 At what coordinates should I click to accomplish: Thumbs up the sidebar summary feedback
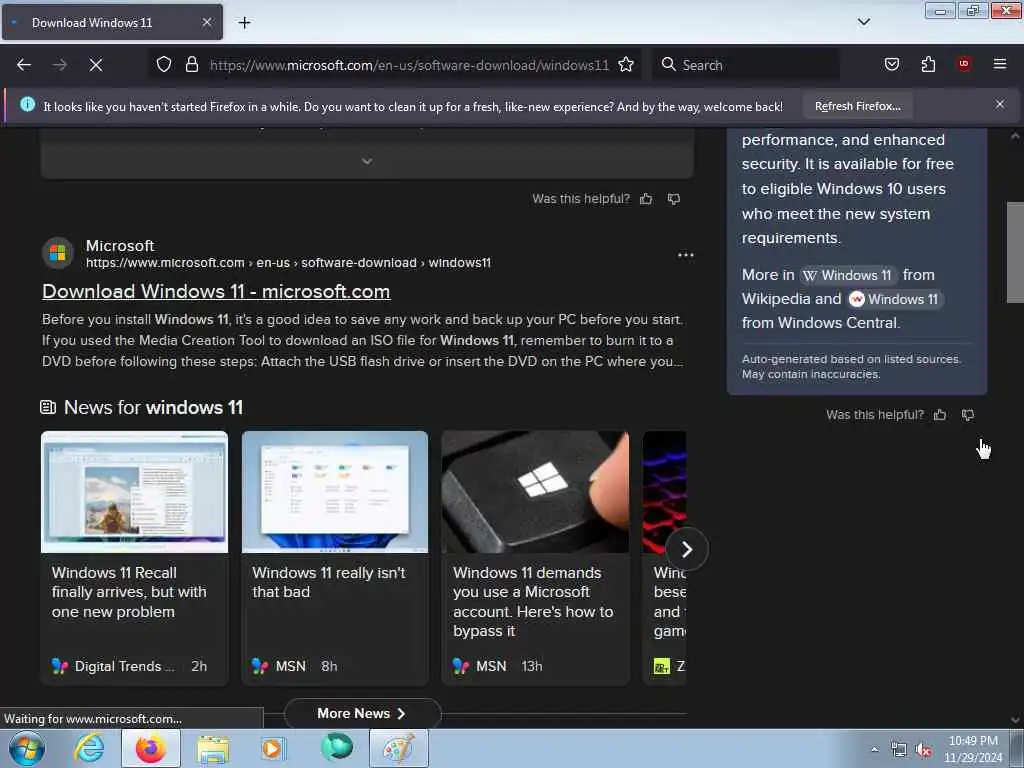[x=940, y=415]
